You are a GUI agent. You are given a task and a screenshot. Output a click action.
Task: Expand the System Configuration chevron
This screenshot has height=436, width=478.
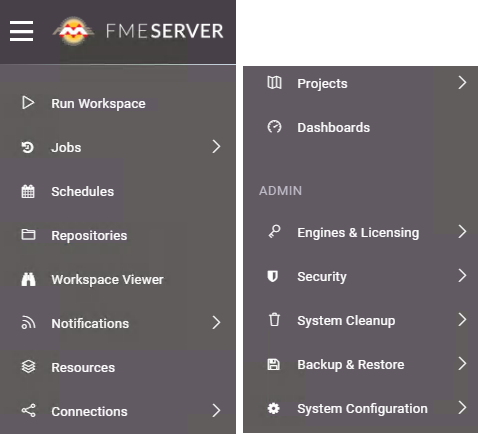point(462,408)
